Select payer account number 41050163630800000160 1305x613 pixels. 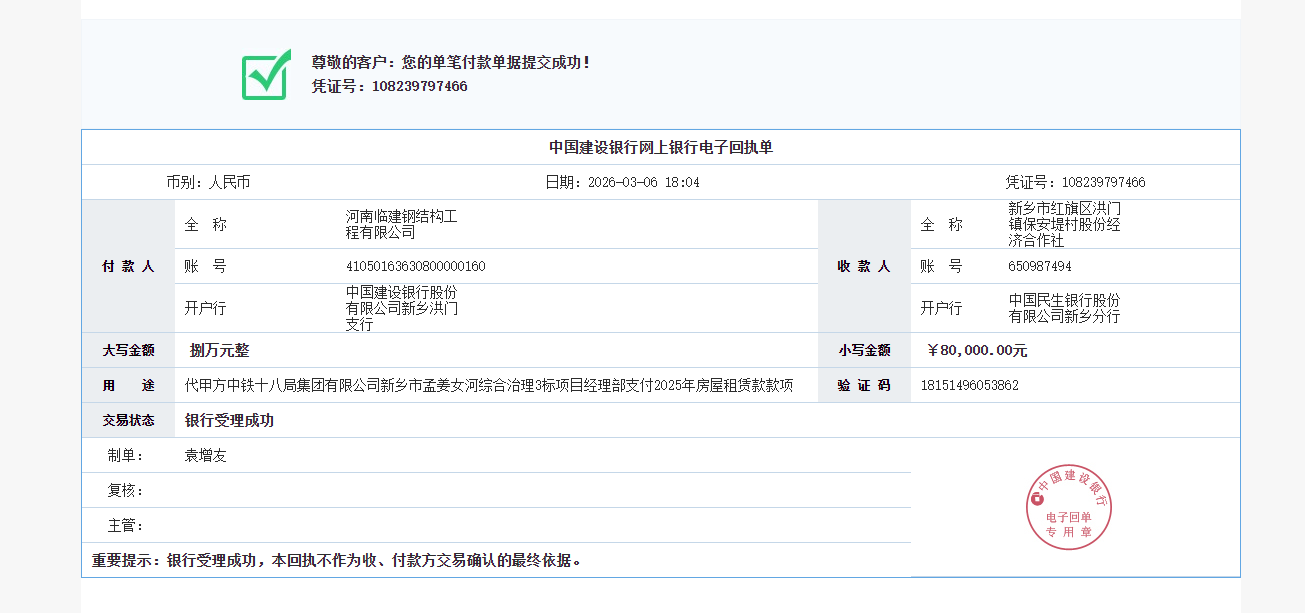tap(415, 267)
